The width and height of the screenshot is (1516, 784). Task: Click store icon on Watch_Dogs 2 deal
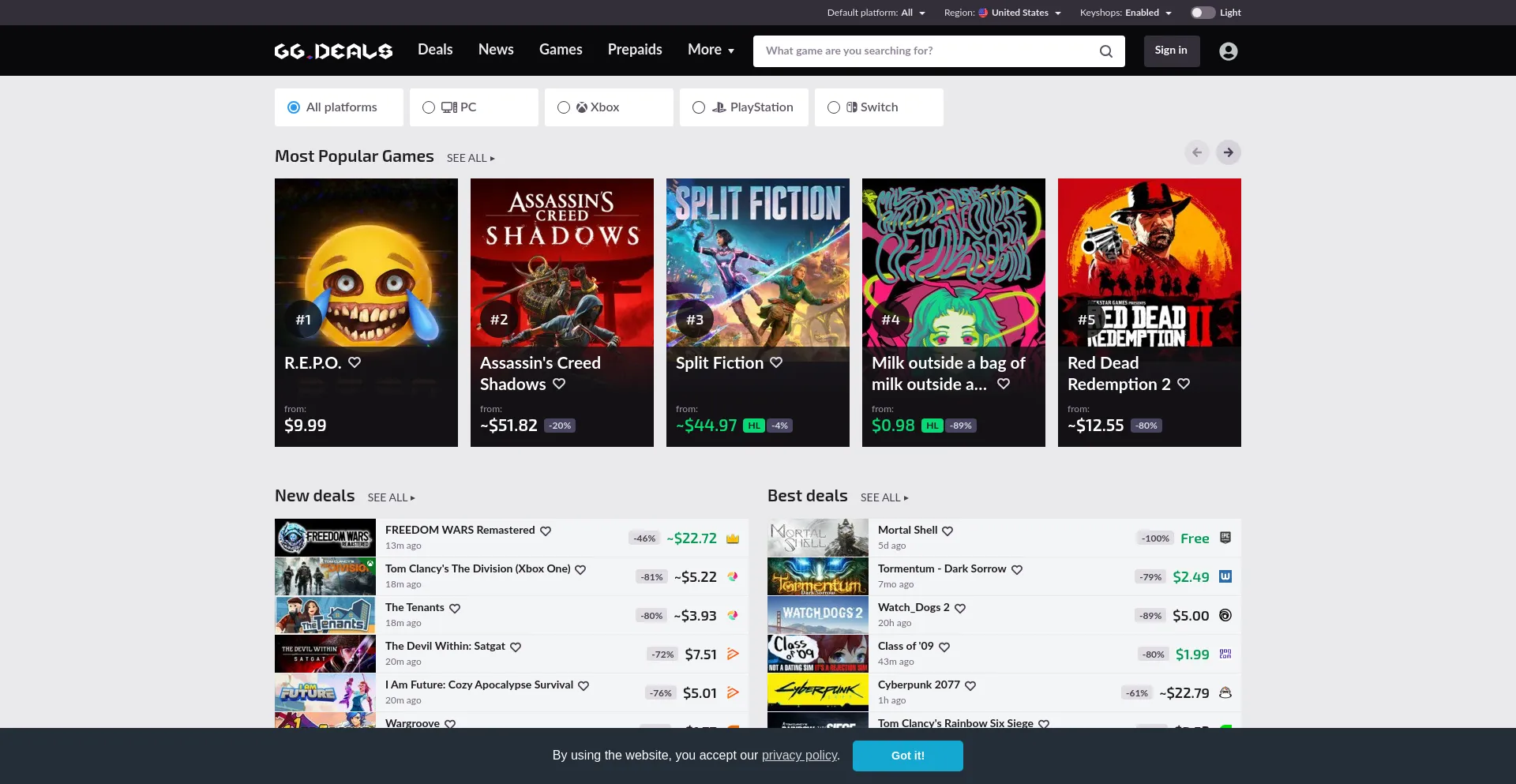1225,615
